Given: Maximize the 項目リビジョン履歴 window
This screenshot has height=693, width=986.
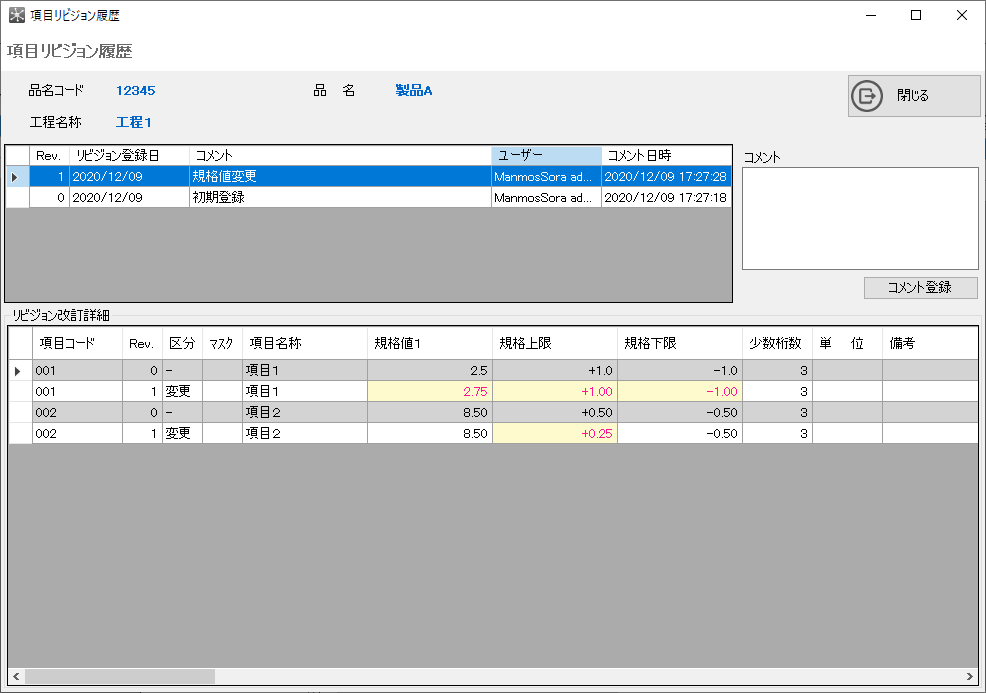Looking at the screenshot, I should click(915, 15).
